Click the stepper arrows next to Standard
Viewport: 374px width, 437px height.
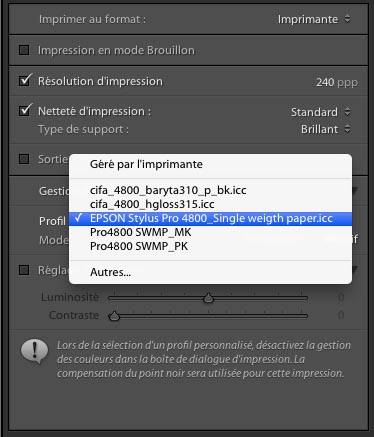pyautogui.click(x=347, y=112)
